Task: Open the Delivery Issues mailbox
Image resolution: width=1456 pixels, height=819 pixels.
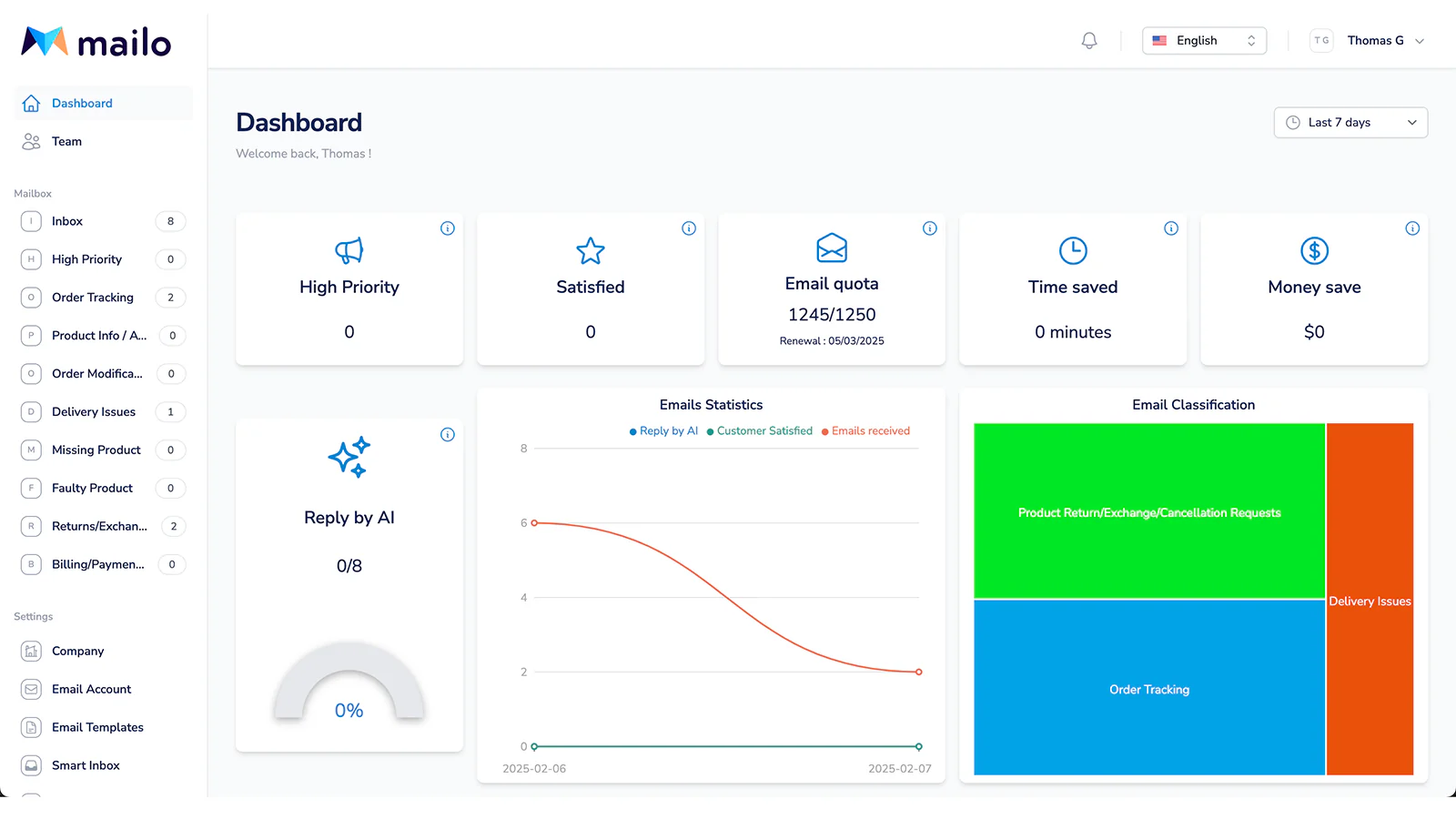Action: click(x=104, y=412)
